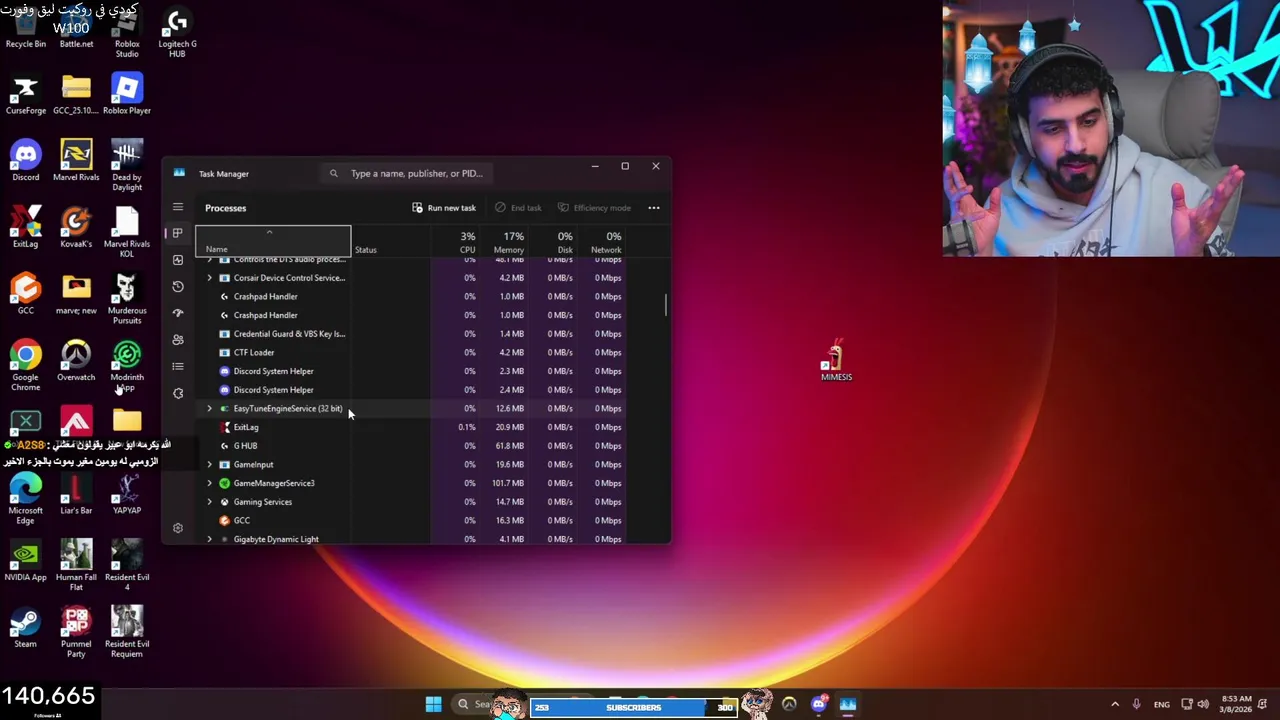Open the Performance page in Task Manager

click(x=178, y=260)
